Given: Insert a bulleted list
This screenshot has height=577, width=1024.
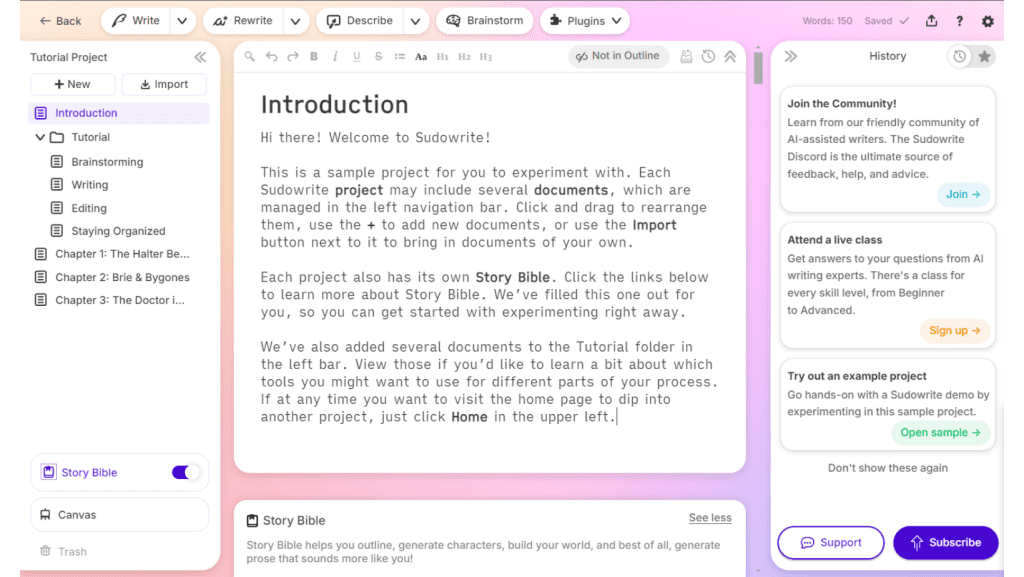Looking at the screenshot, I should [400, 57].
